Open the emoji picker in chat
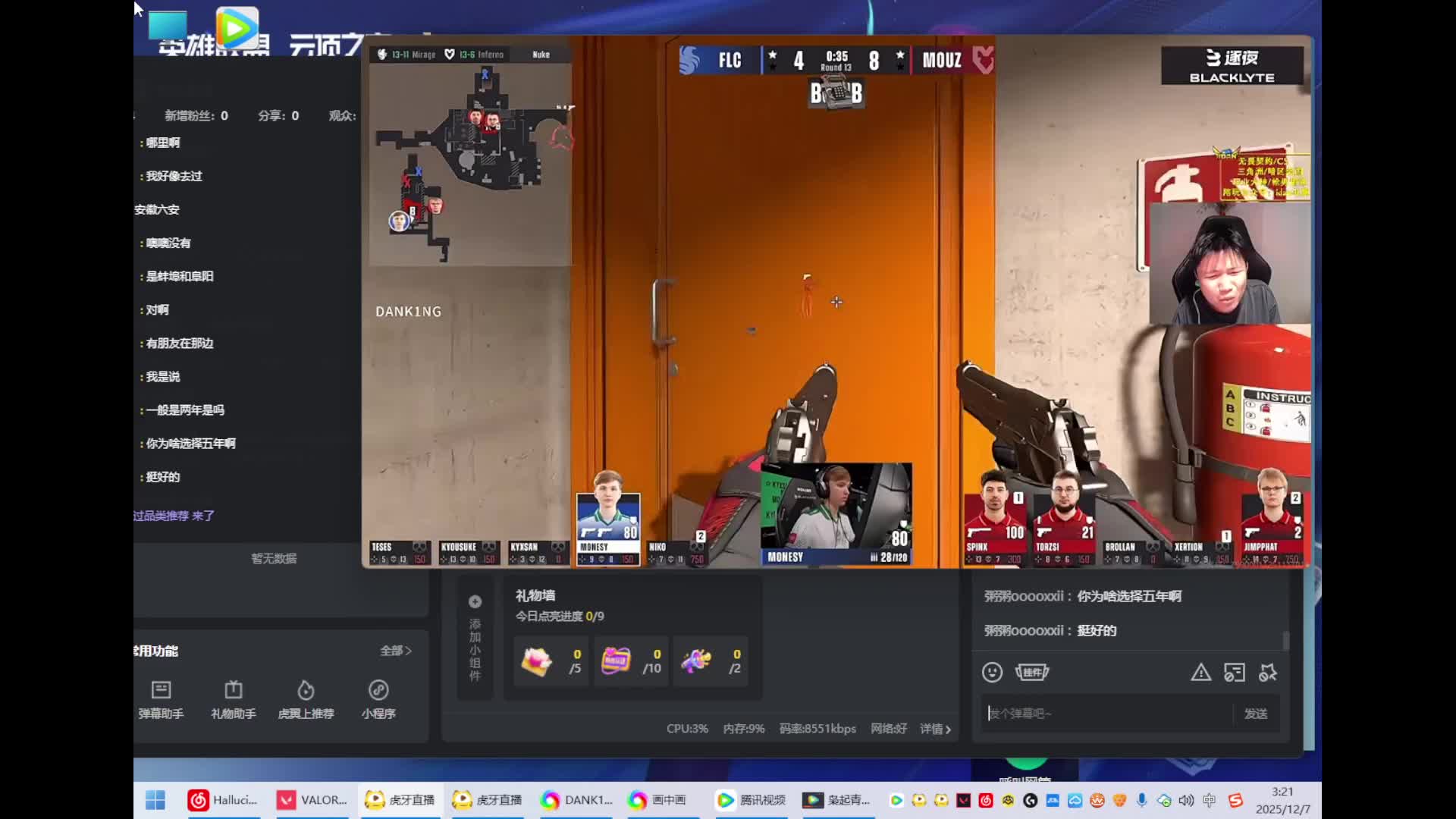 [992, 672]
